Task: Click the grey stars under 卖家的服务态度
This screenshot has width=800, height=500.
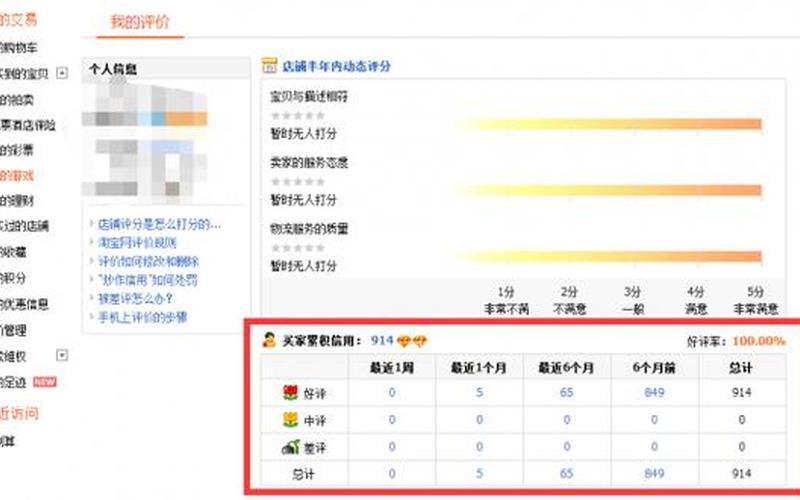Action: click(x=298, y=182)
